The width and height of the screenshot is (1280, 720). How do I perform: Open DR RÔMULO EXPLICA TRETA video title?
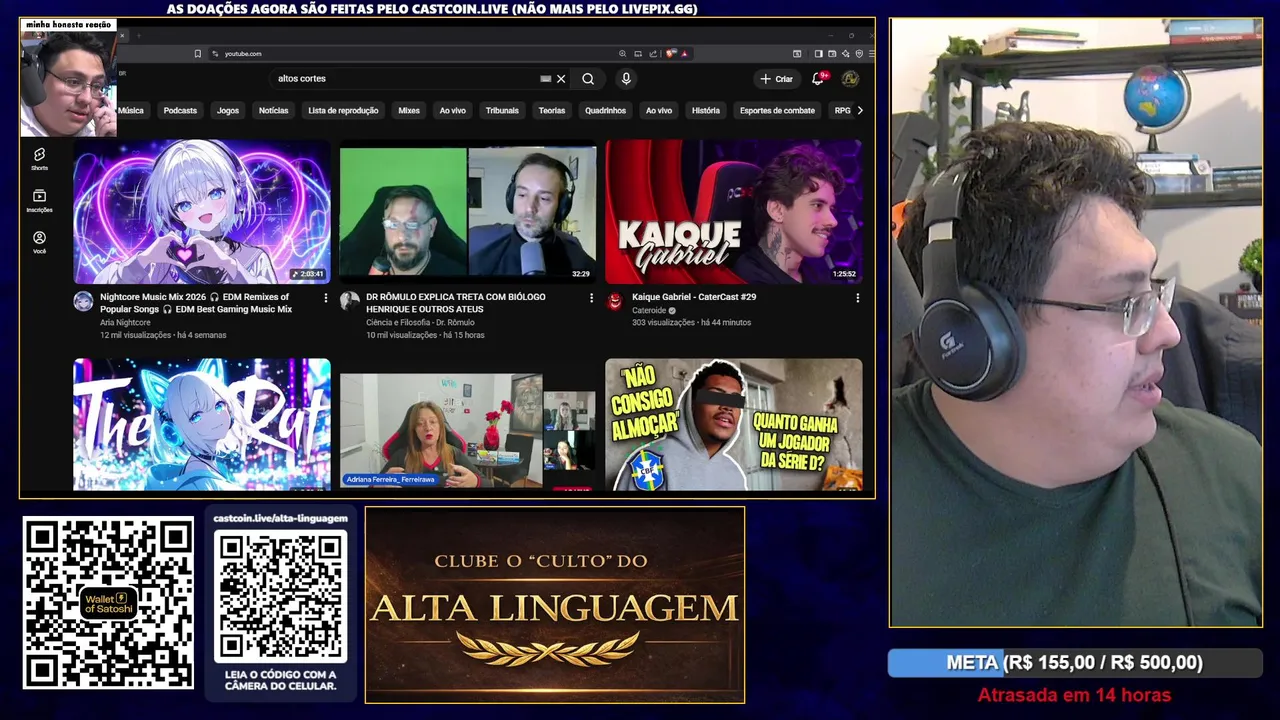tap(456, 303)
